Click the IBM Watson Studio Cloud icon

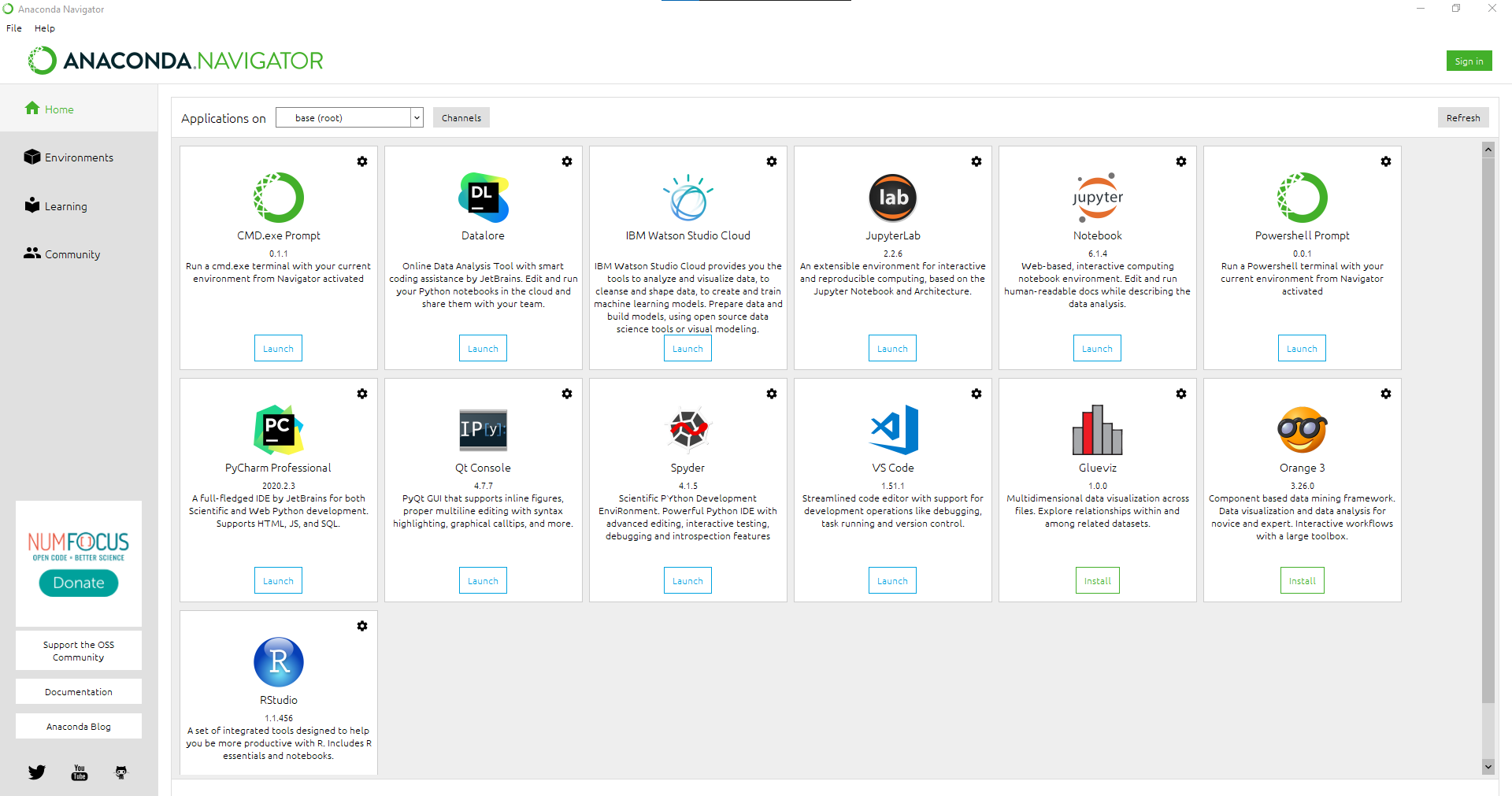(688, 198)
